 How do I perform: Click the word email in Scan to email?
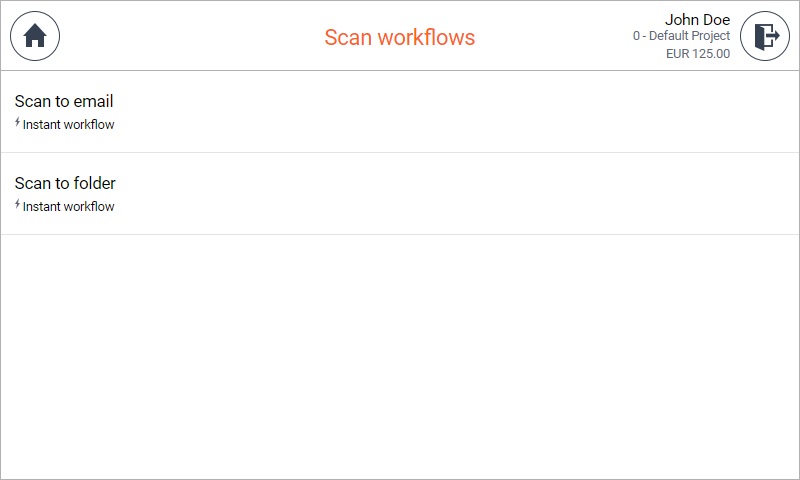[x=93, y=101]
